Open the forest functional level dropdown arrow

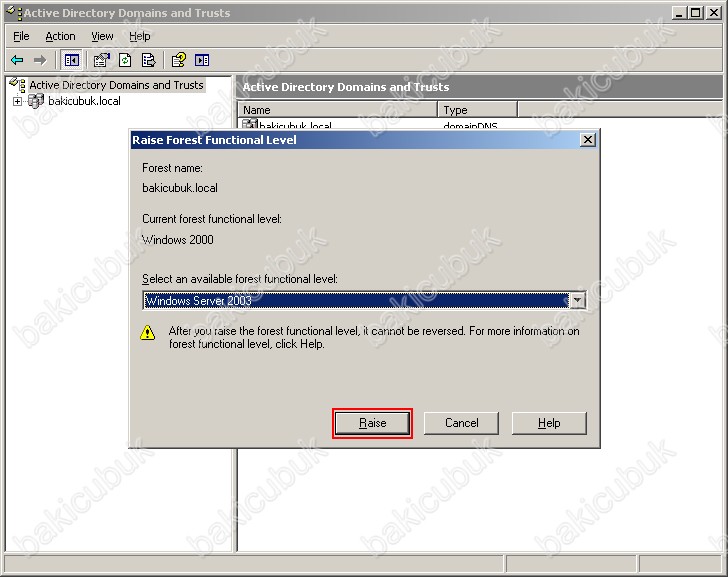(577, 300)
